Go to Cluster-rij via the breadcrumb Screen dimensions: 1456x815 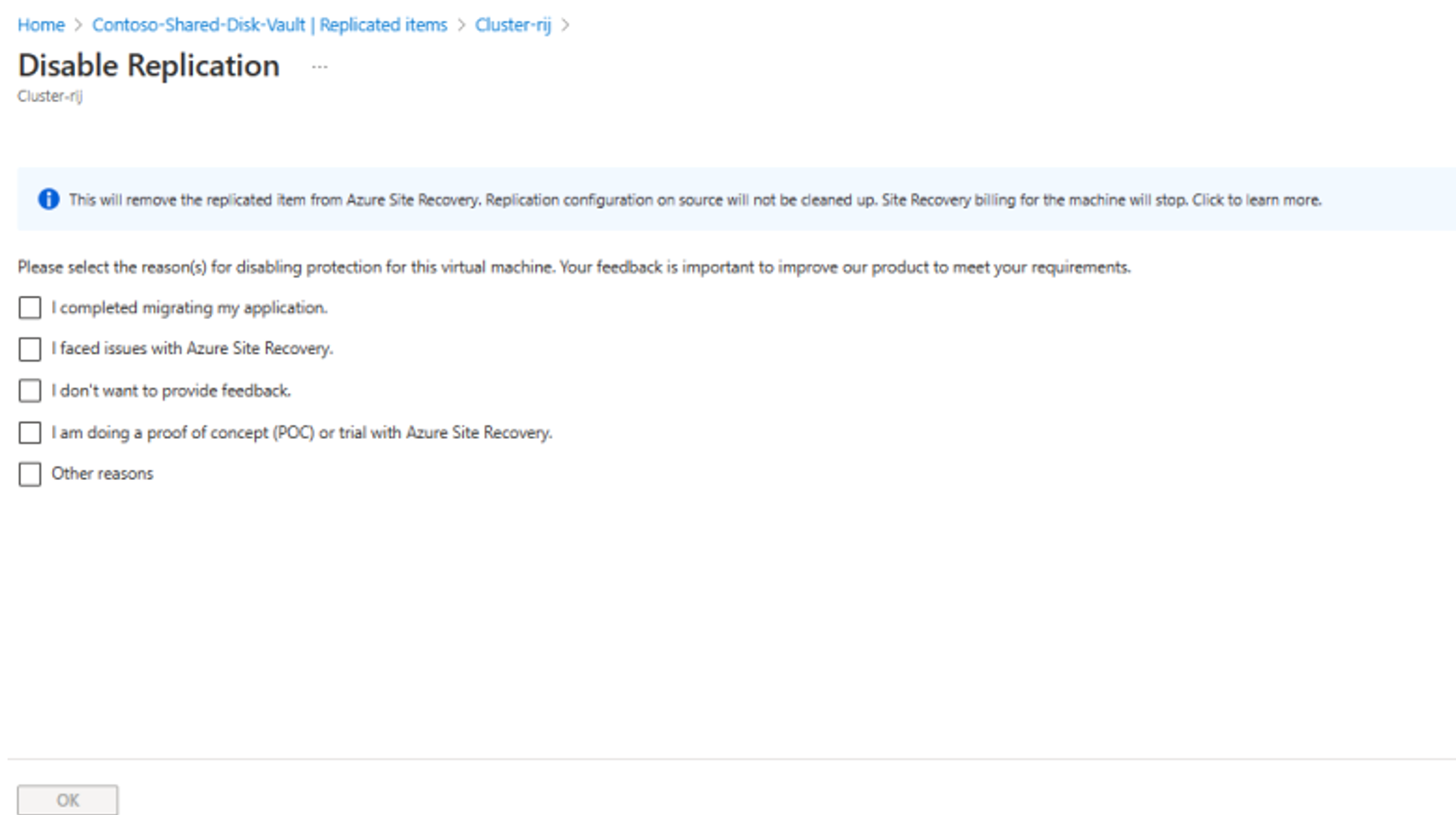coord(512,25)
